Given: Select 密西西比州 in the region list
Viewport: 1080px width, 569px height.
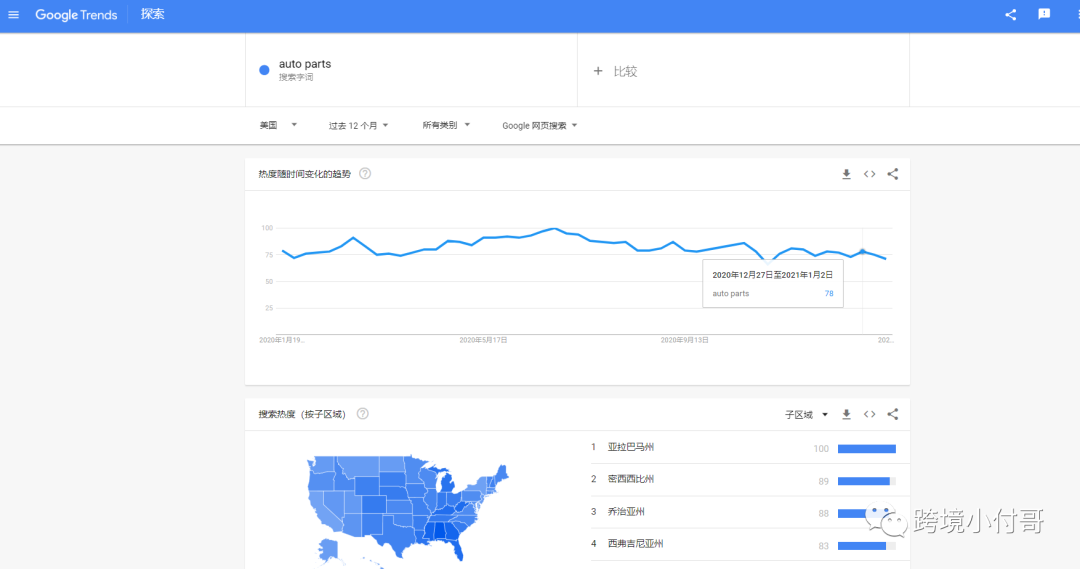Looking at the screenshot, I should tap(630, 479).
